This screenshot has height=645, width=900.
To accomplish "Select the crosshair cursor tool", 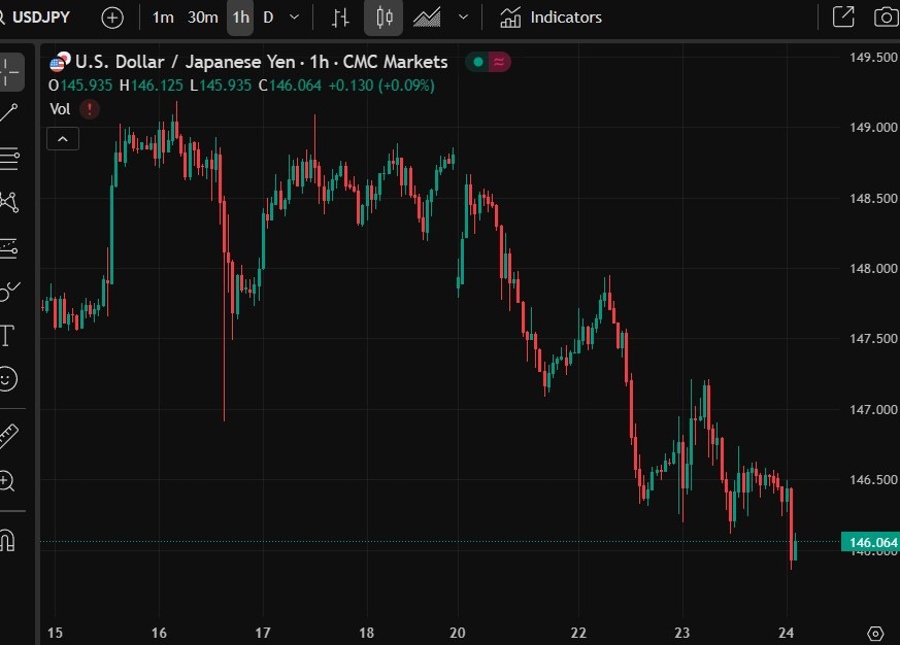I will (10, 71).
